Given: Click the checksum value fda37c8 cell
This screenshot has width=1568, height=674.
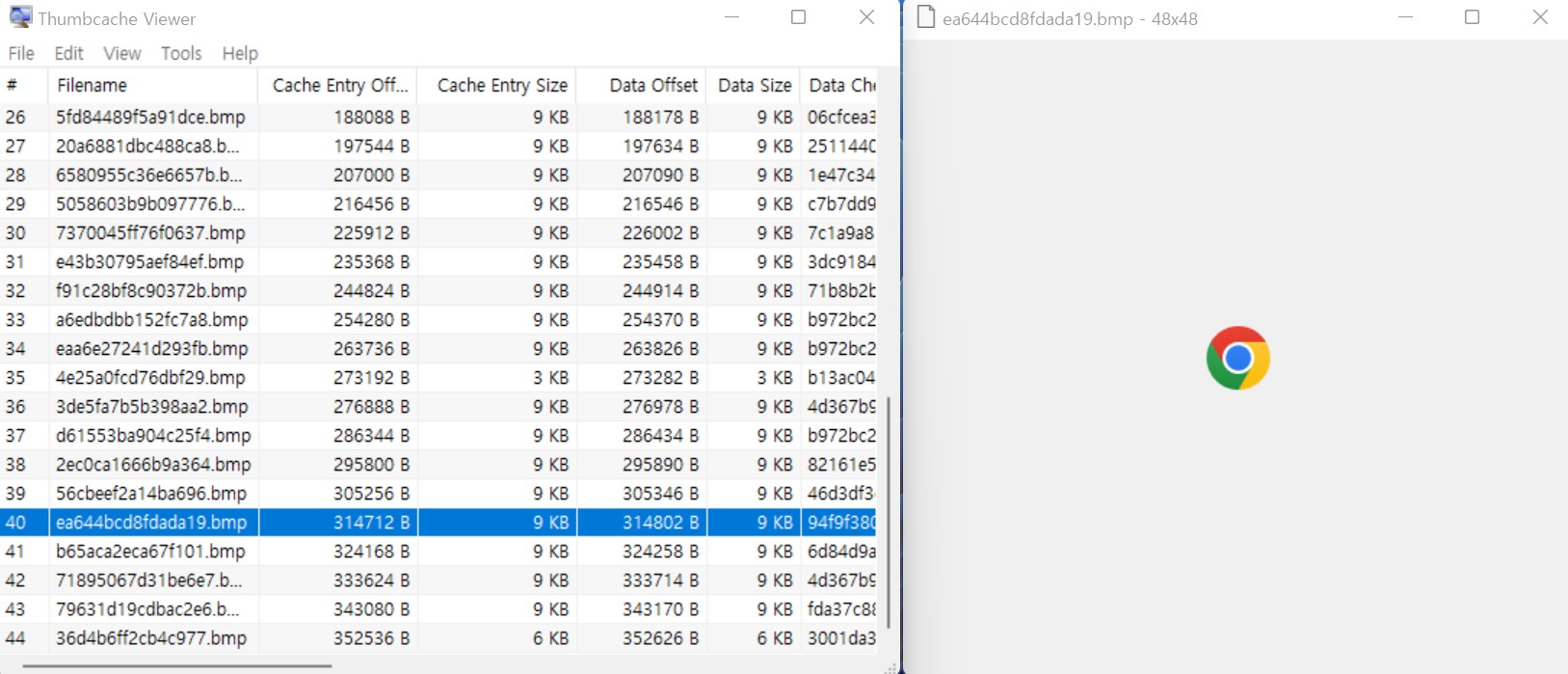Looking at the screenshot, I should (841, 608).
